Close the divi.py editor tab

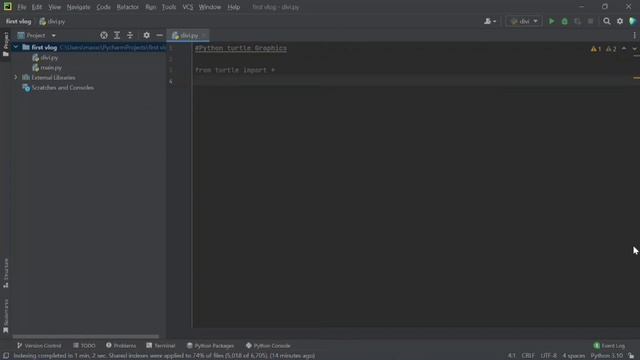pos(204,36)
